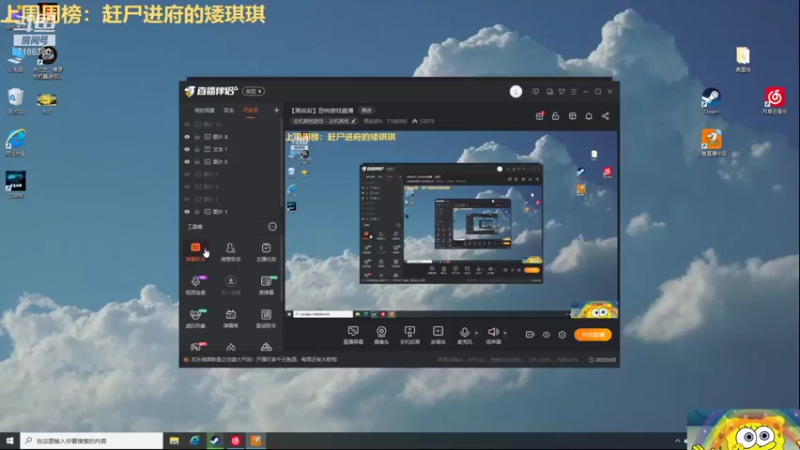Switch to the second scene tab
The width and height of the screenshot is (800, 450).
229,110
